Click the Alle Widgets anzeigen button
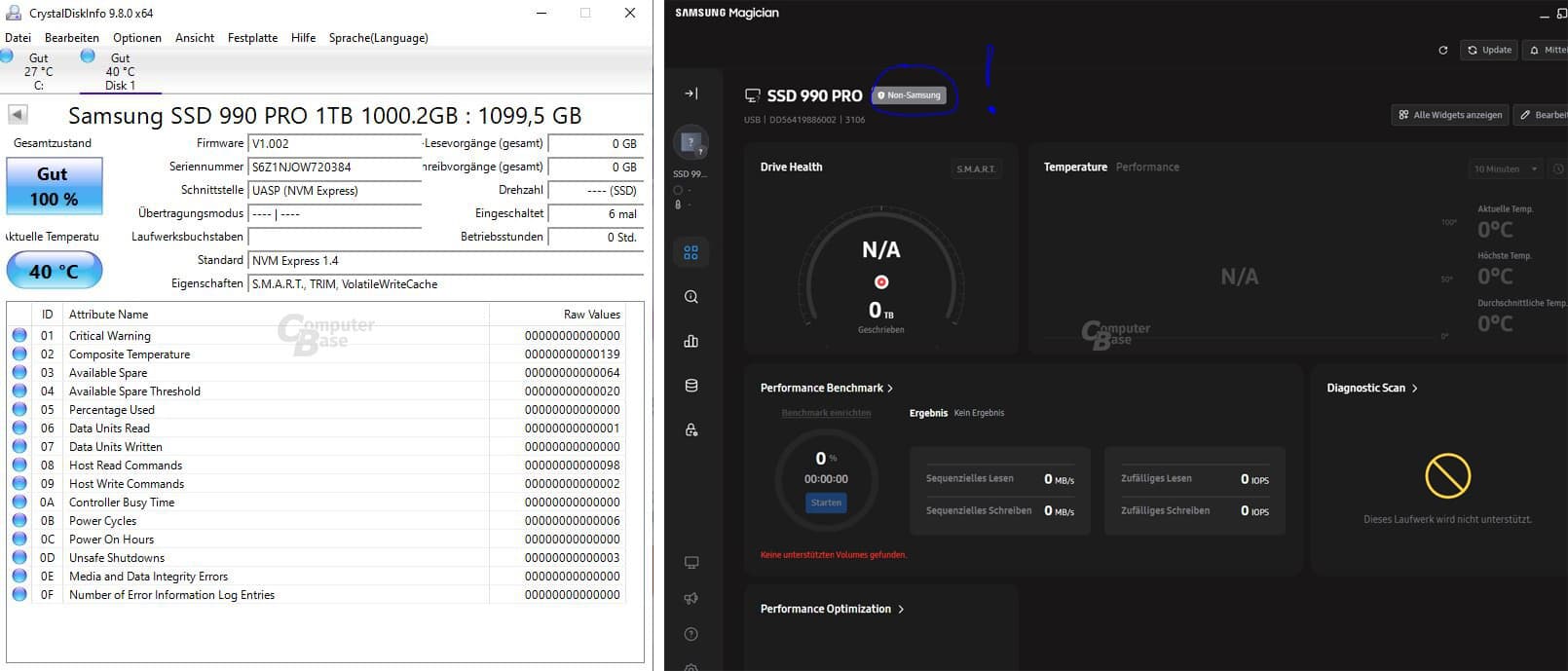Viewport: 1568px width, 671px height. coord(1449,115)
